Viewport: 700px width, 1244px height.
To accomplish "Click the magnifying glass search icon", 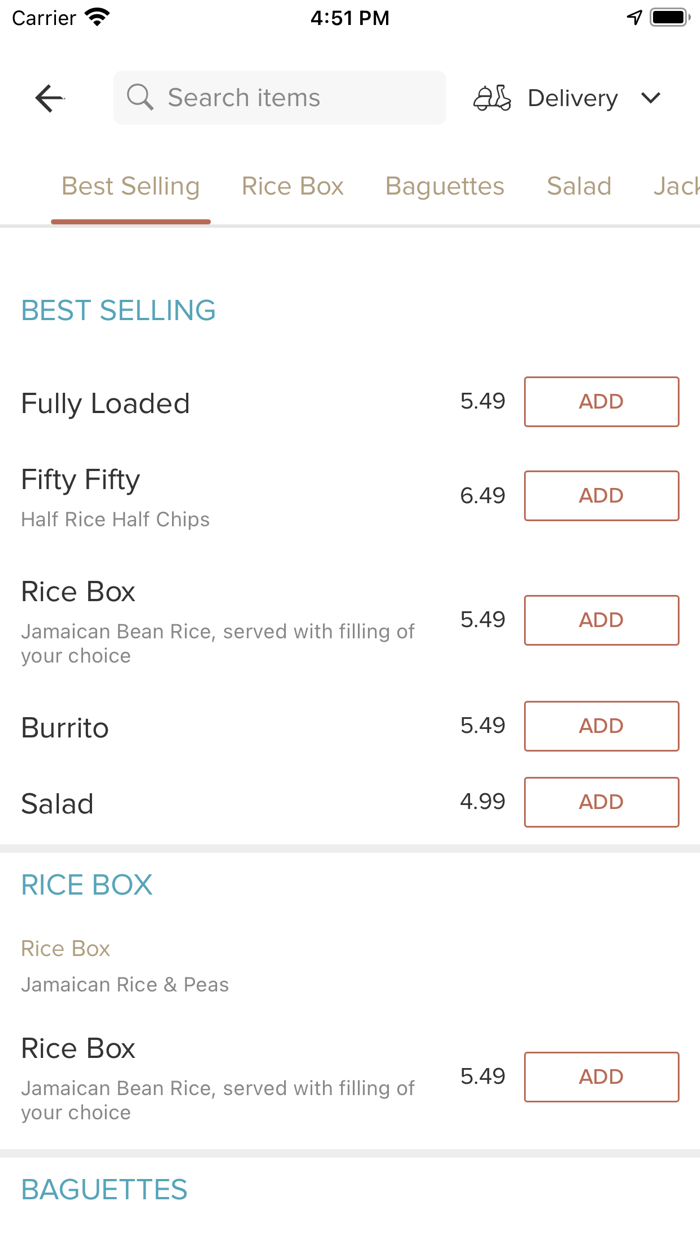I will click(140, 97).
